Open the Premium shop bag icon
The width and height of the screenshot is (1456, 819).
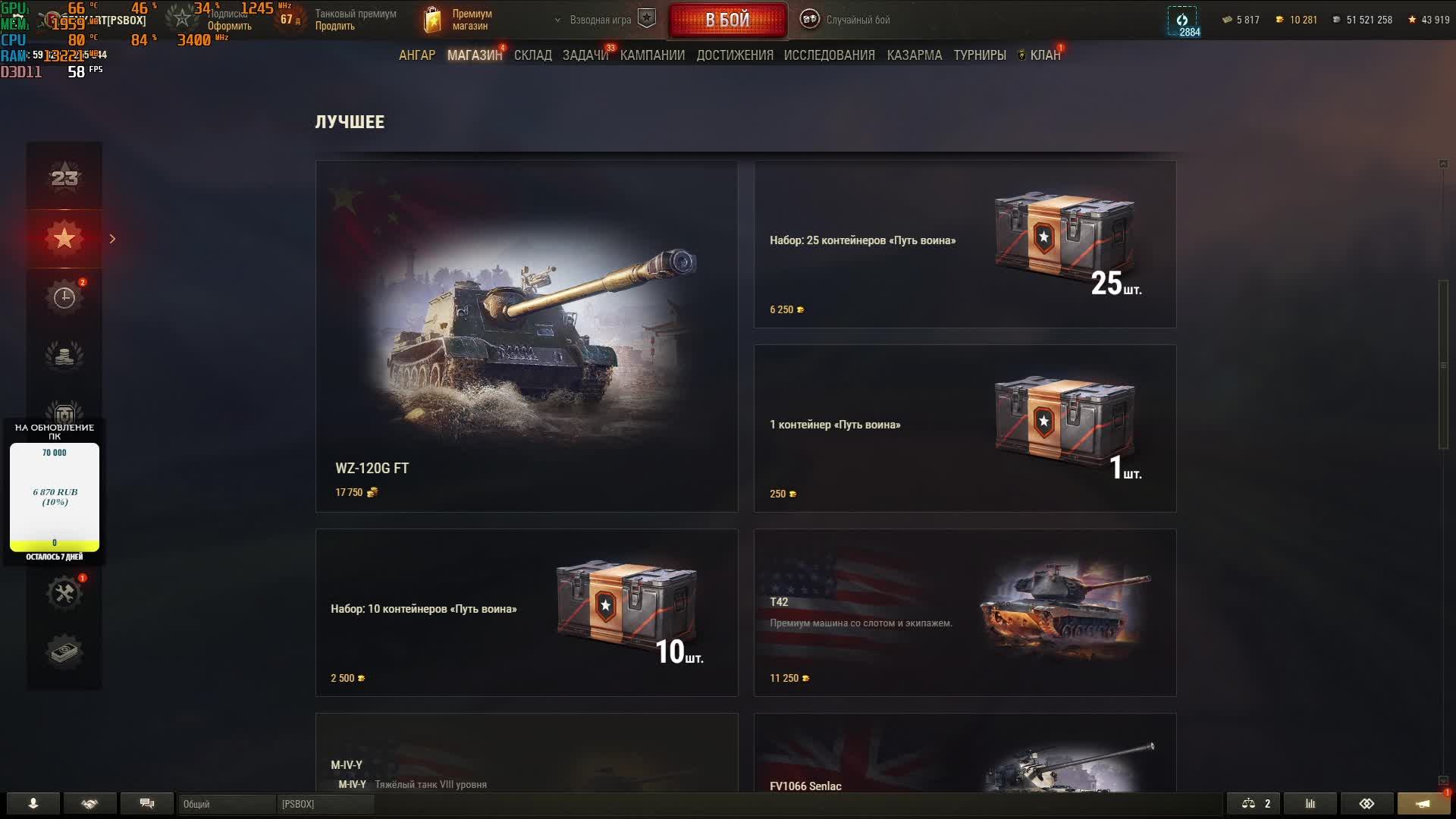pos(432,20)
